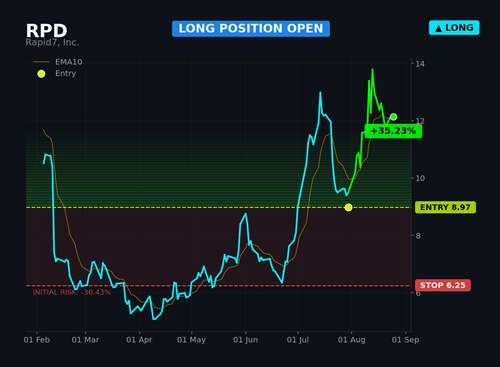Click the 01 Jun date axis label
The width and height of the screenshot is (500, 367).
pos(246,340)
